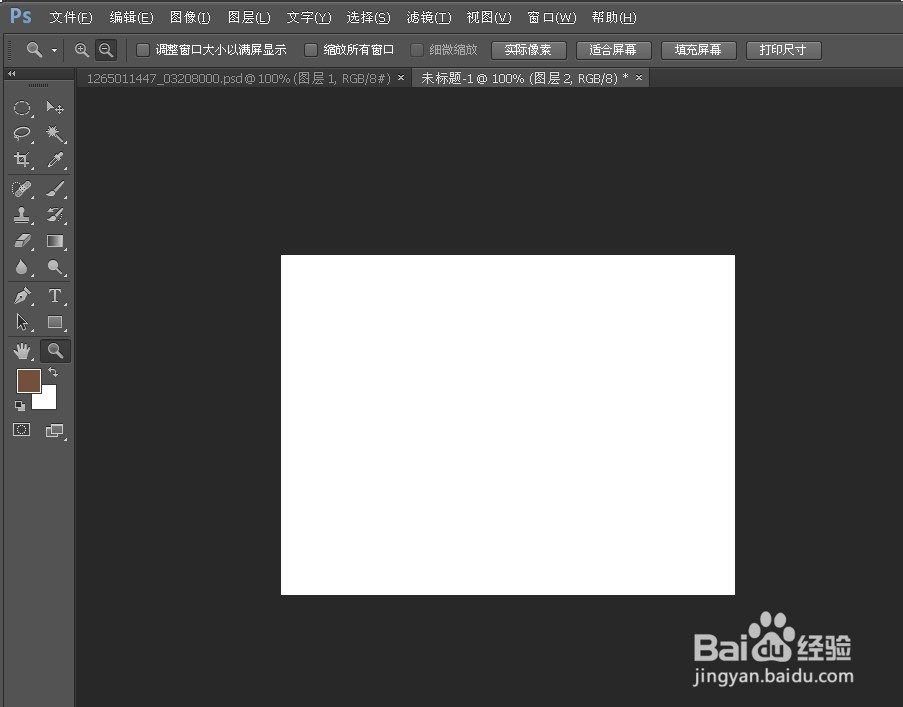
Task: Open the foreground color swatch
Action: (x=29, y=381)
